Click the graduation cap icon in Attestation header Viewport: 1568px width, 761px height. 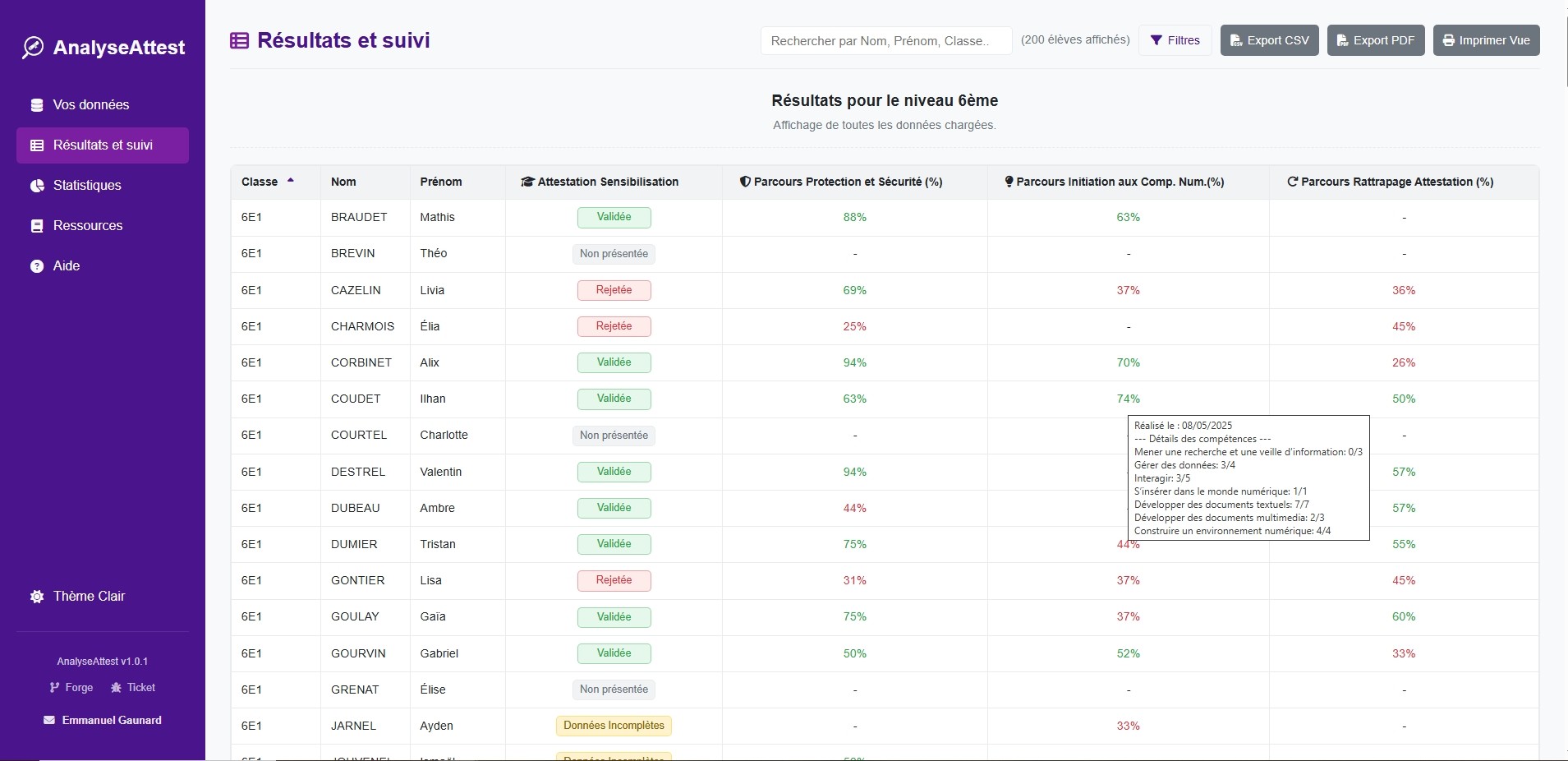coord(527,182)
